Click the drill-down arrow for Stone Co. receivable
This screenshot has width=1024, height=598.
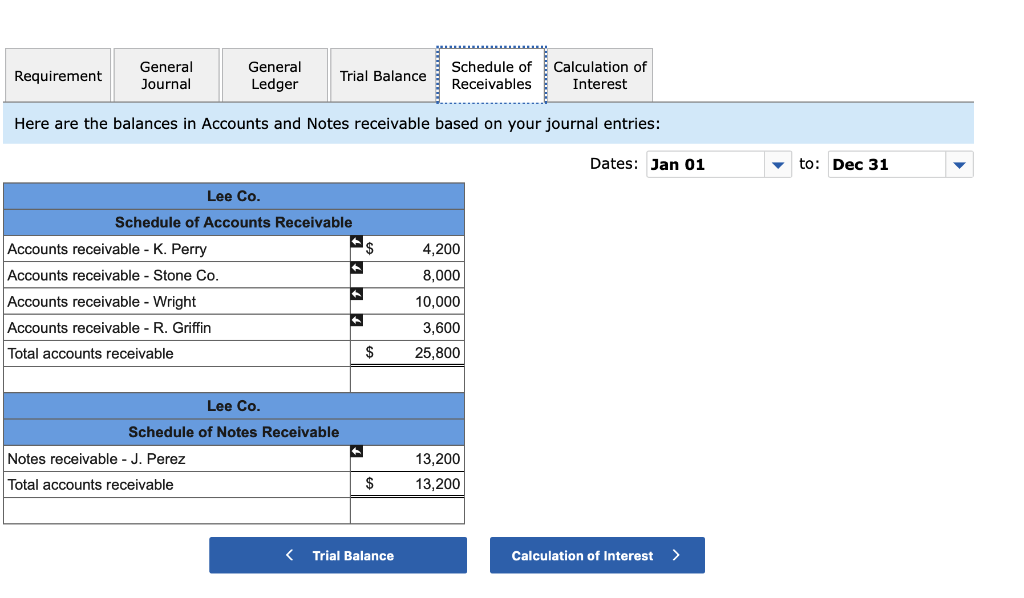[355, 268]
